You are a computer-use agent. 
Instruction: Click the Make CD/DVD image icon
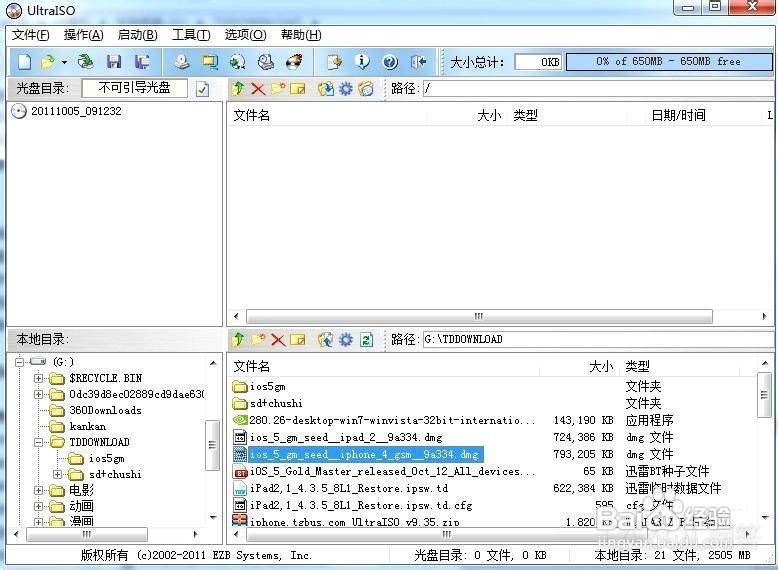coord(182,62)
